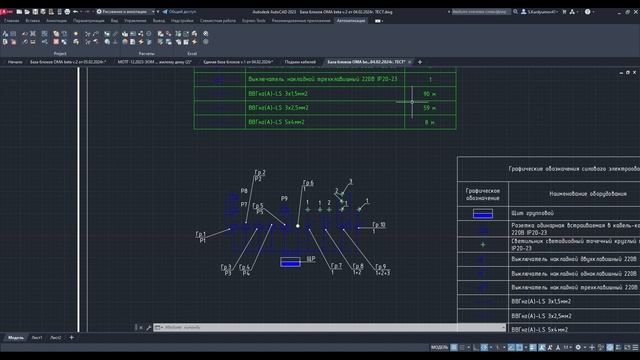Click into the command line input field
The height and width of the screenshot is (360, 640).
click(329, 327)
